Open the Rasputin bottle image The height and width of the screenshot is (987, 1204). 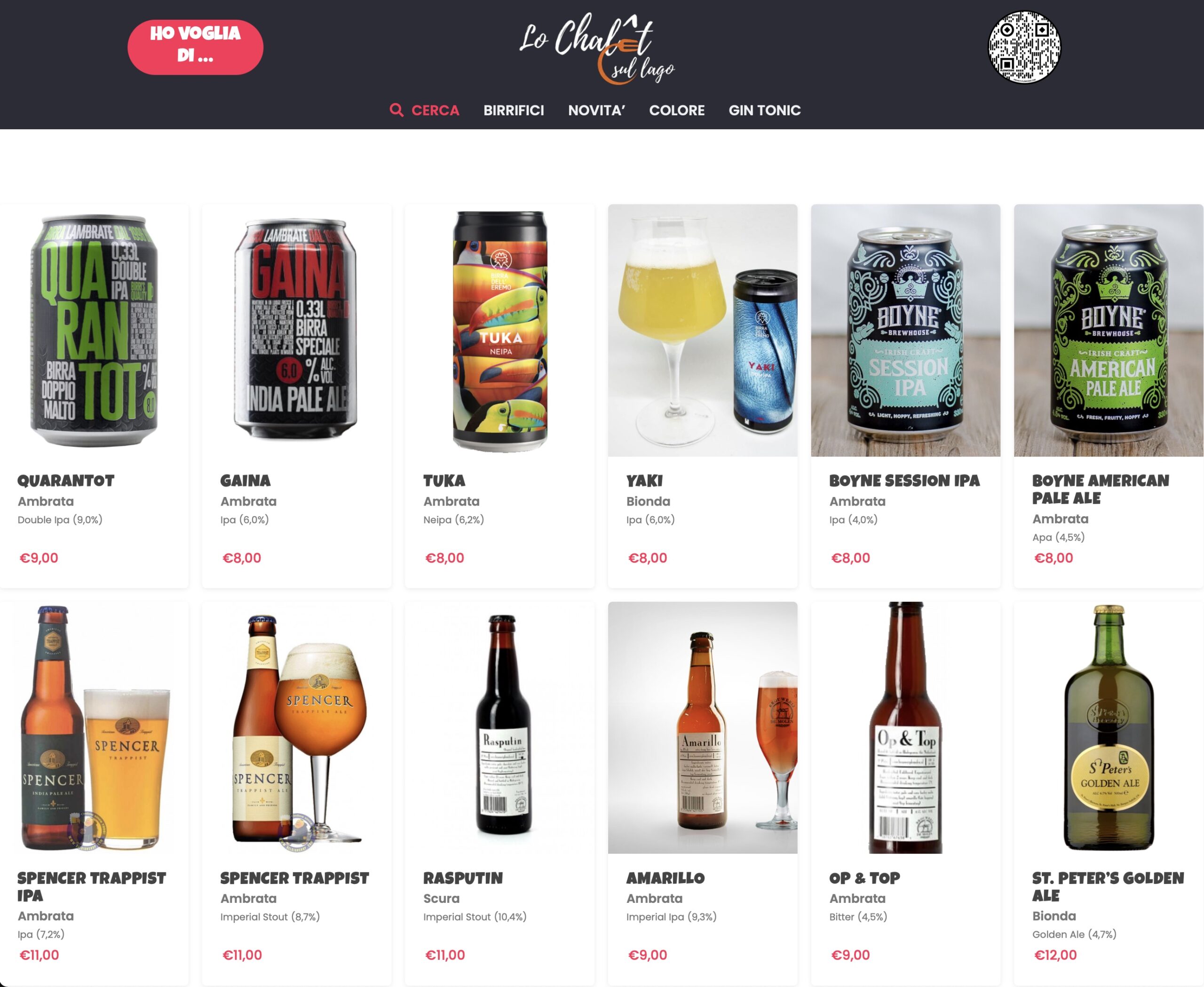pos(499,728)
